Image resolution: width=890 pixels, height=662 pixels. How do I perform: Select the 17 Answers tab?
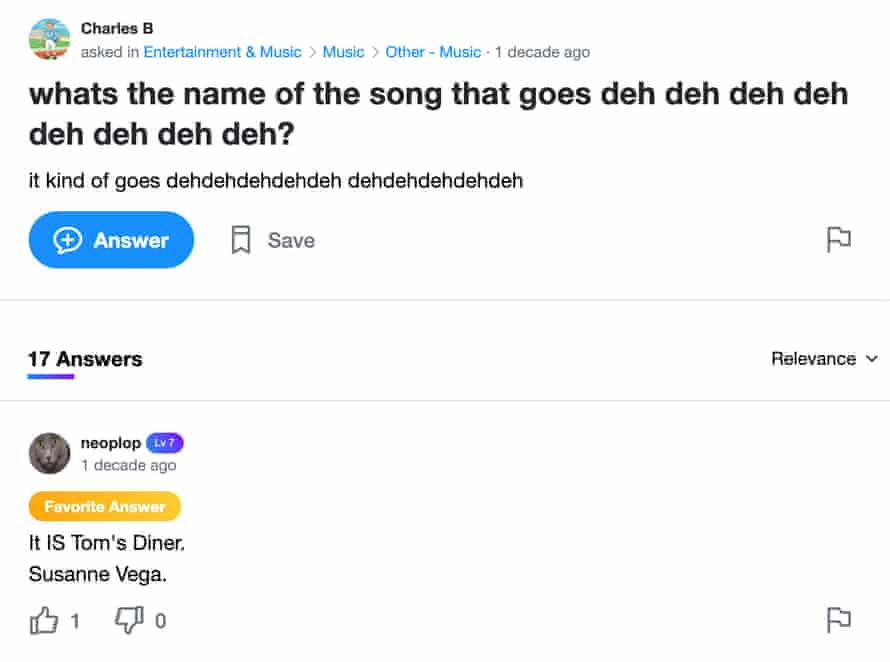tap(85, 359)
